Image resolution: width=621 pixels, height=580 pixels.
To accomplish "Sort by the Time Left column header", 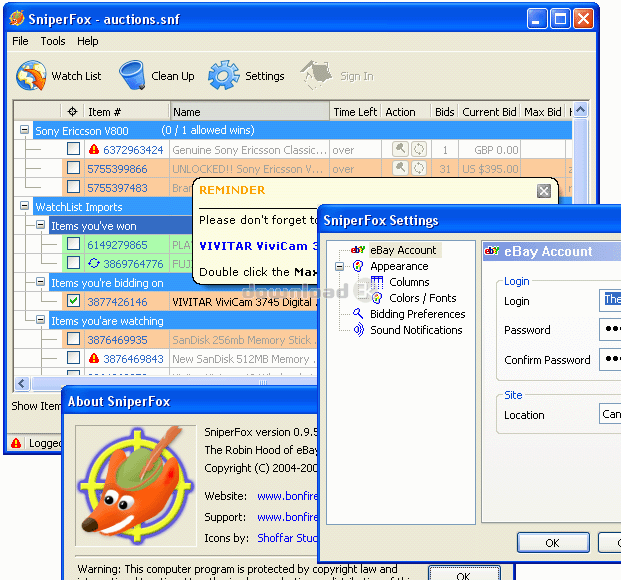I will point(355,112).
